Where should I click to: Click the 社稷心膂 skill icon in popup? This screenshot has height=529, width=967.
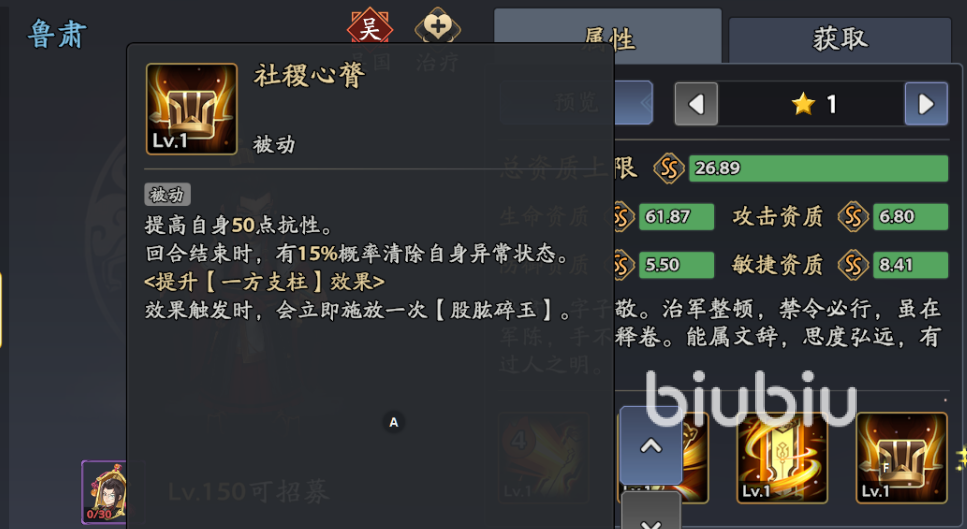pos(192,109)
